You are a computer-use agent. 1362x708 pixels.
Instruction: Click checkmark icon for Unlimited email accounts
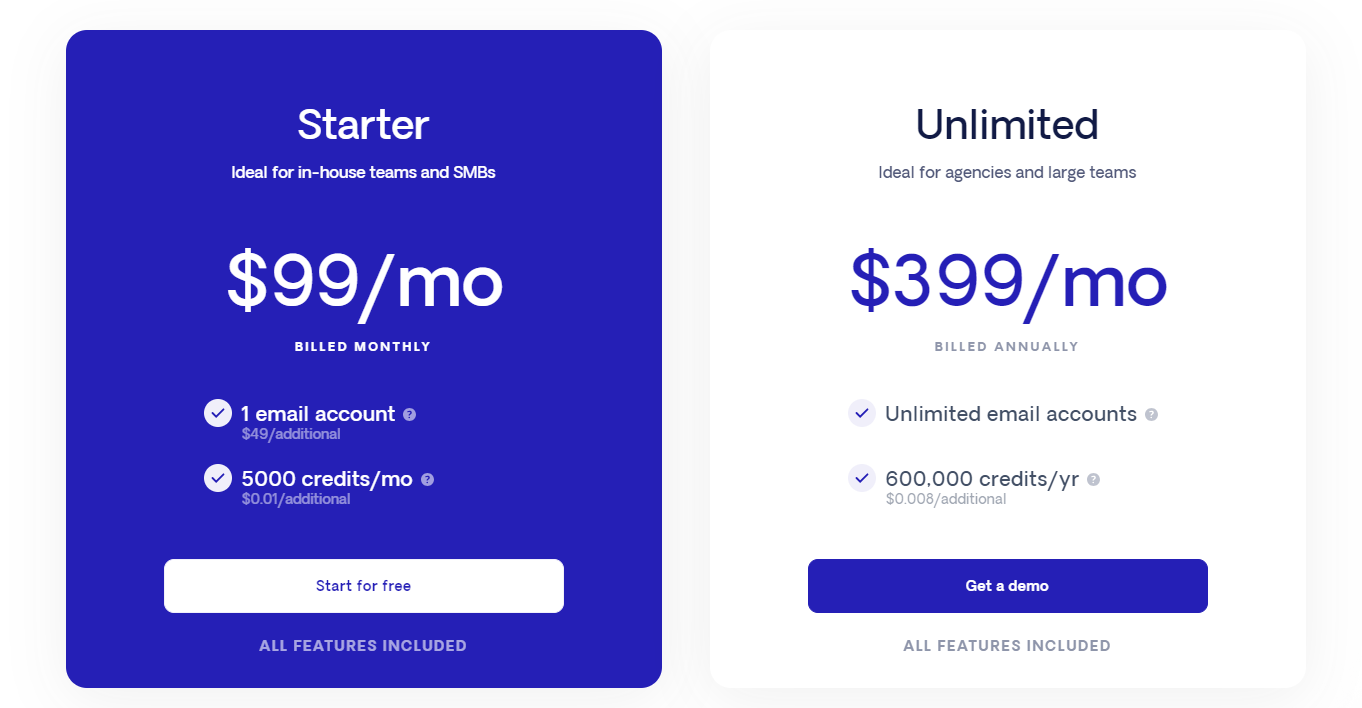click(862, 413)
